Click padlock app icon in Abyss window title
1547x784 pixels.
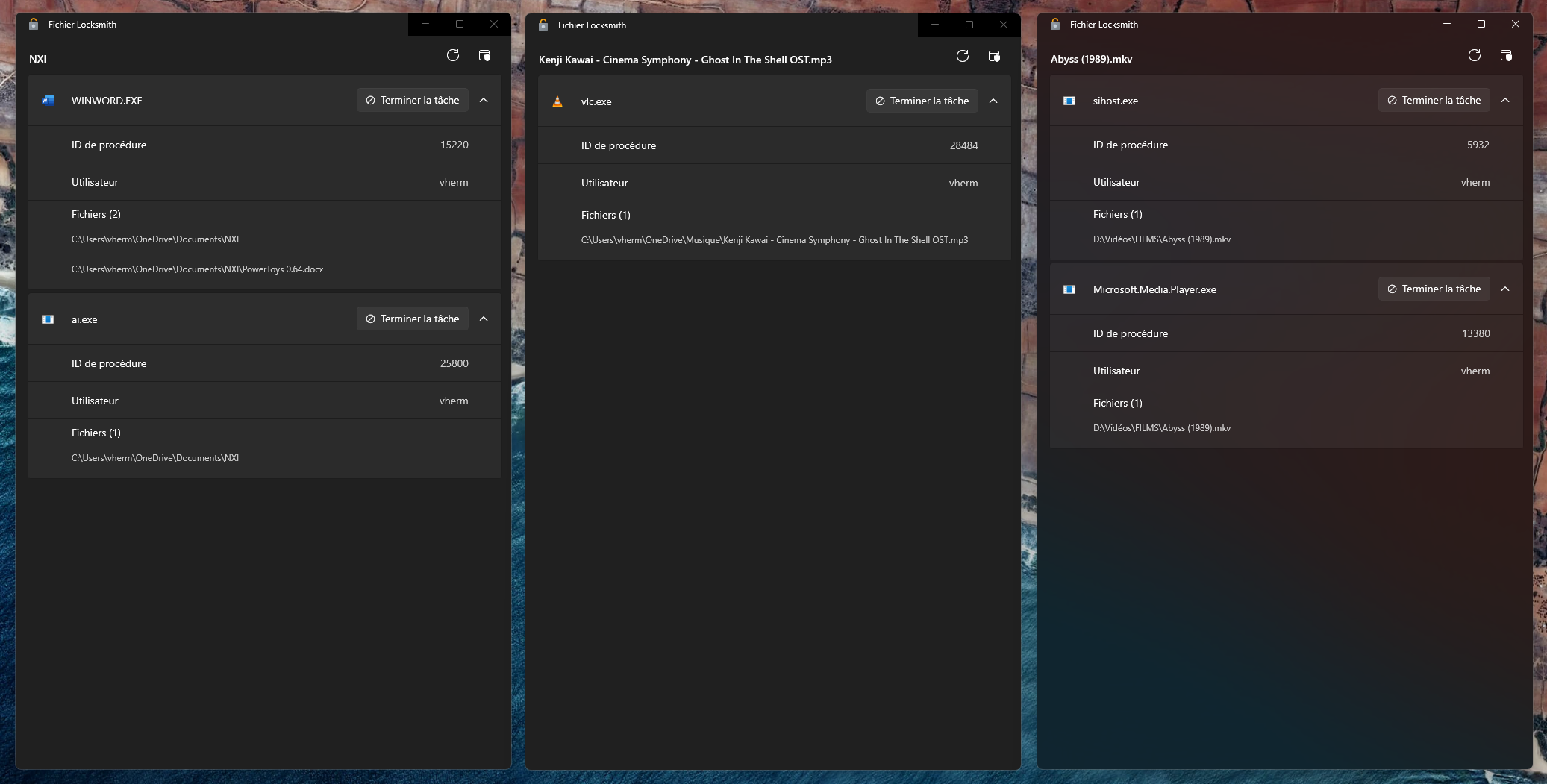[1055, 24]
